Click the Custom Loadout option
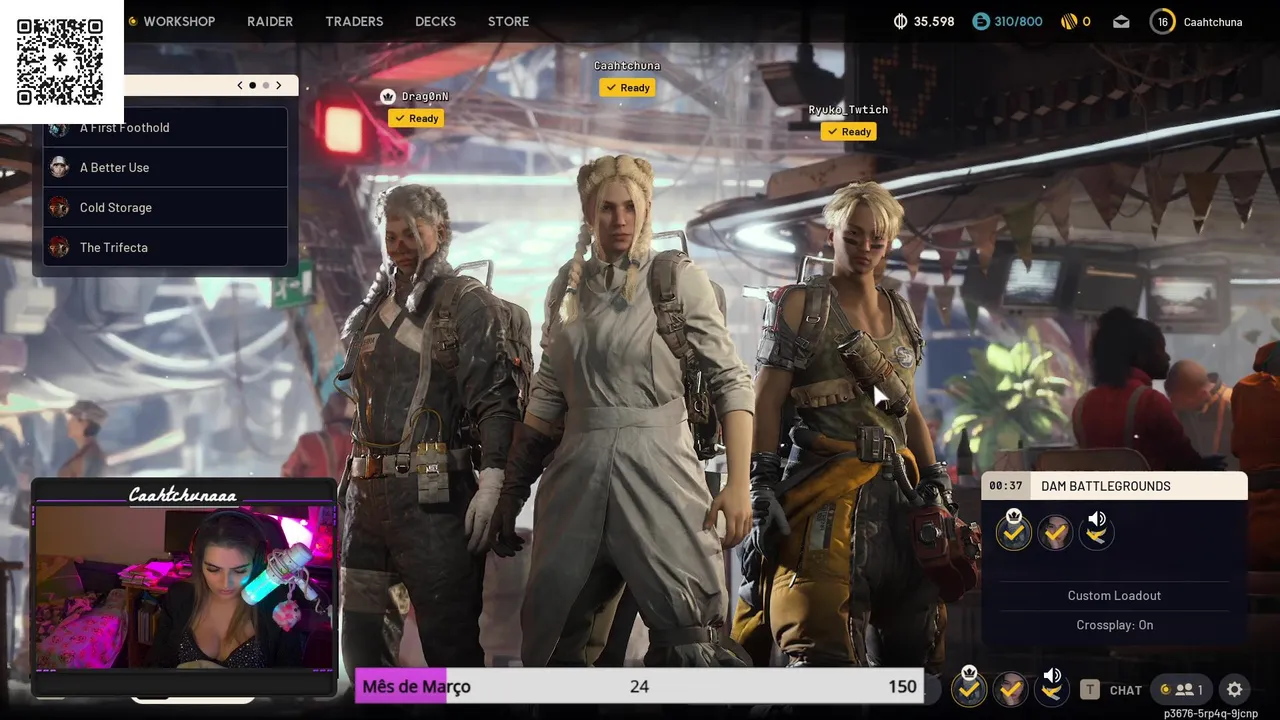Viewport: 1280px width, 720px height. 1114,595
